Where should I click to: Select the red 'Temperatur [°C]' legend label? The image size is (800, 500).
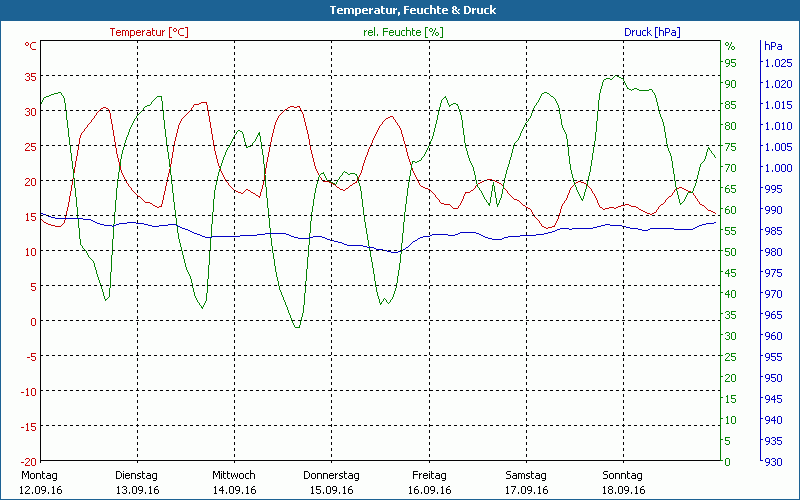coord(149,32)
